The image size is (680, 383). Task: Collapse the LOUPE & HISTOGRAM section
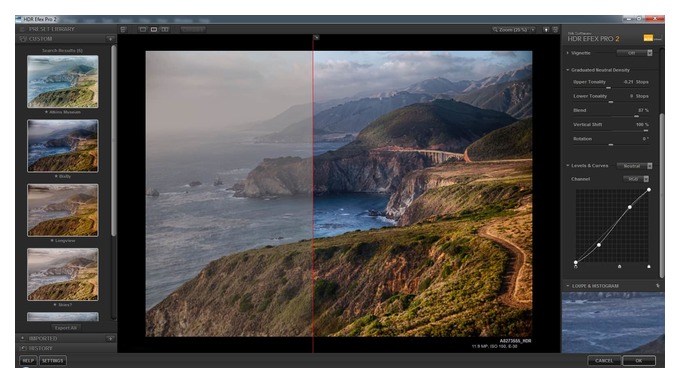(567, 286)
